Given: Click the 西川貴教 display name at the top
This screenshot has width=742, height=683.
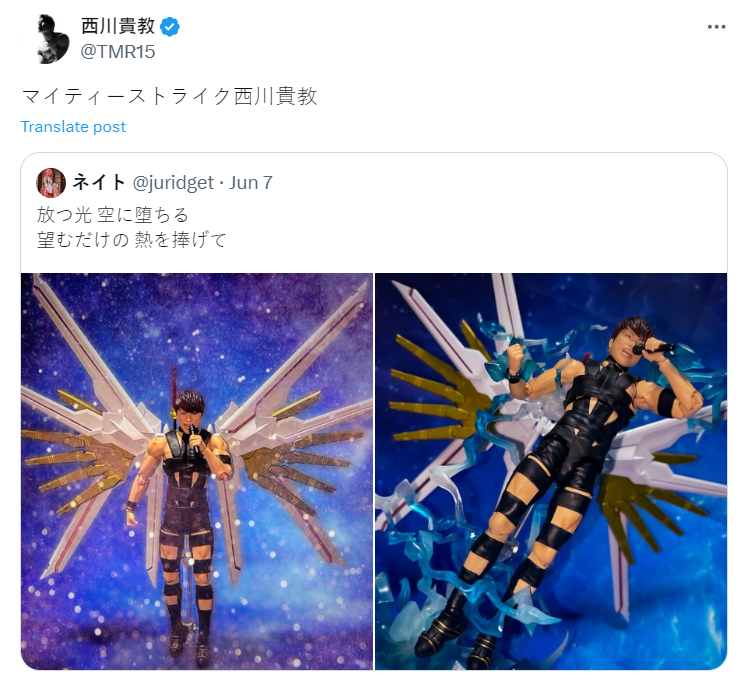Looking at the screenshot, I should tap(118, 26).
